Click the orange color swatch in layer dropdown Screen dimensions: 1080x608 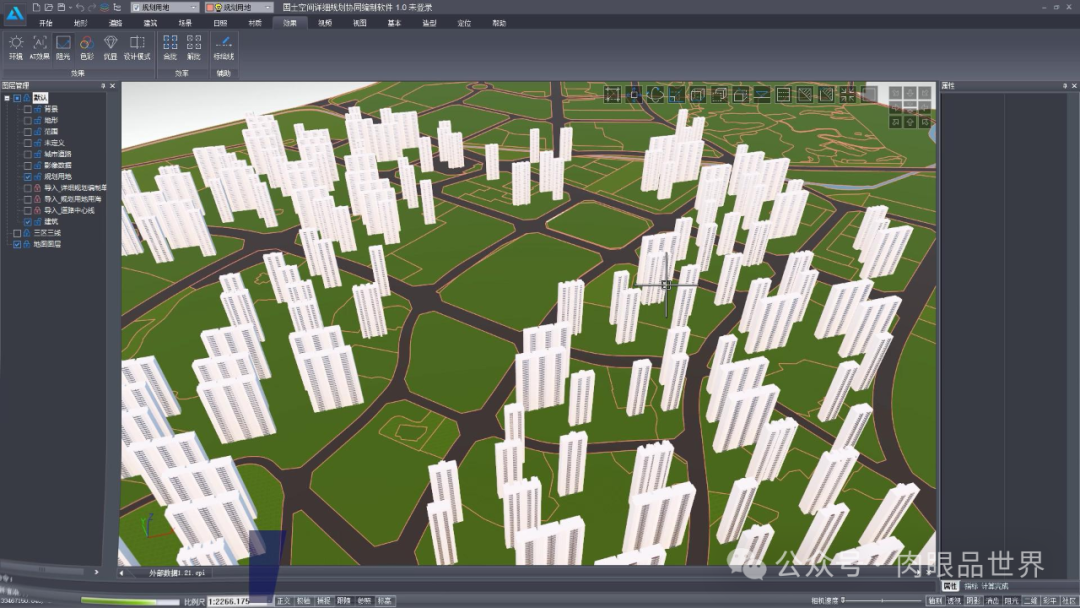click(211, 7)
